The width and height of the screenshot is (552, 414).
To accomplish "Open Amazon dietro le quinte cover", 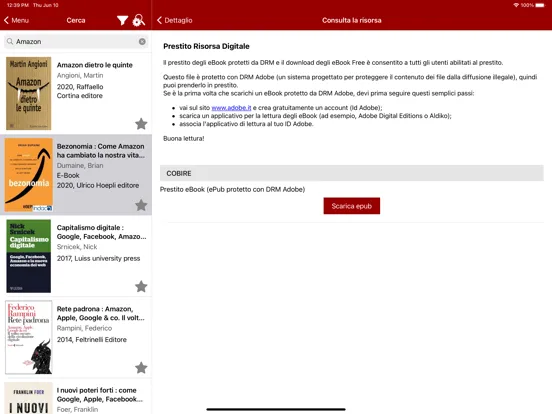I will coord(29,93).
